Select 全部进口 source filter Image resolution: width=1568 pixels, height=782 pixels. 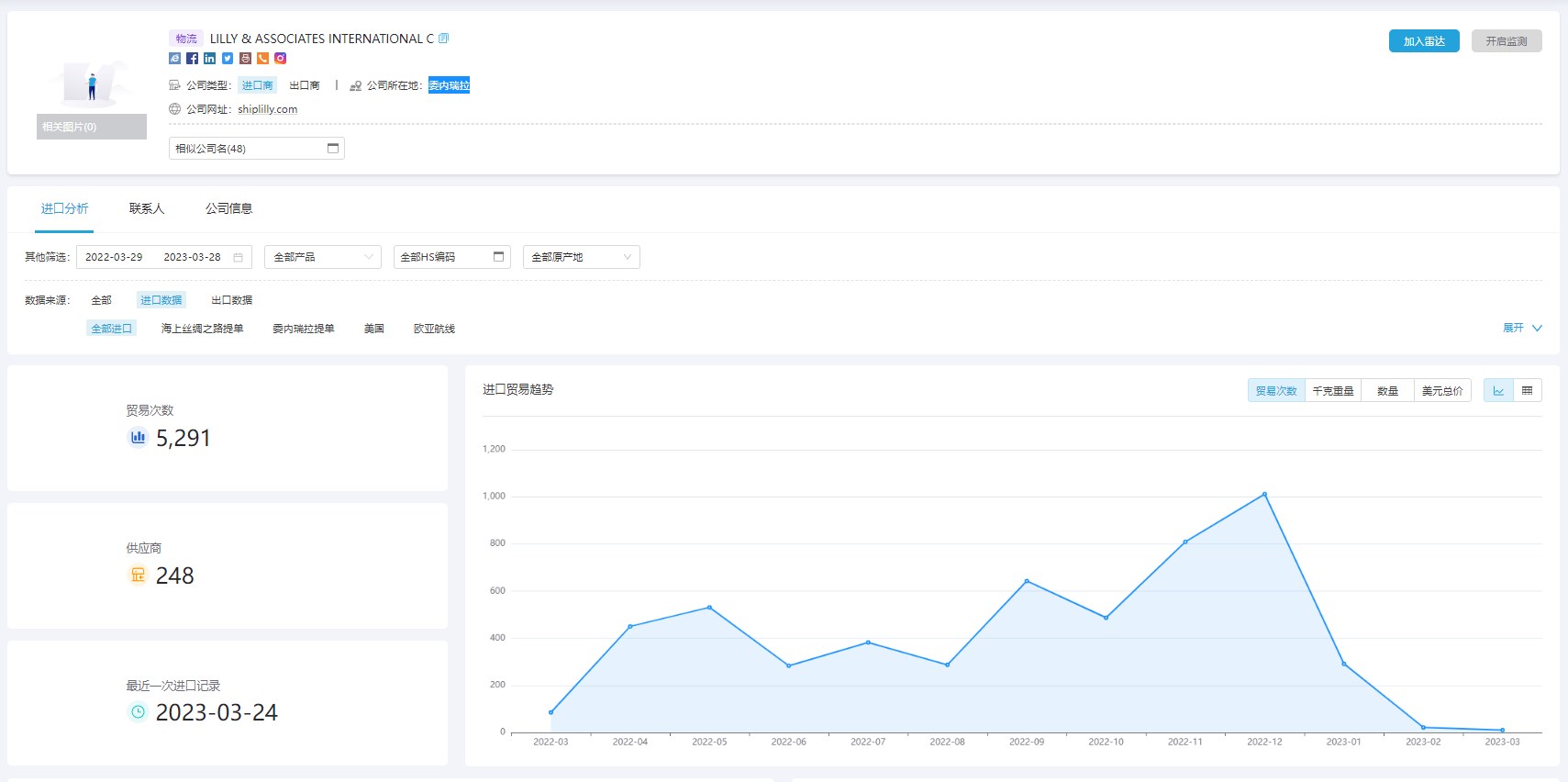pyautogui.click(x=112, y=329)
